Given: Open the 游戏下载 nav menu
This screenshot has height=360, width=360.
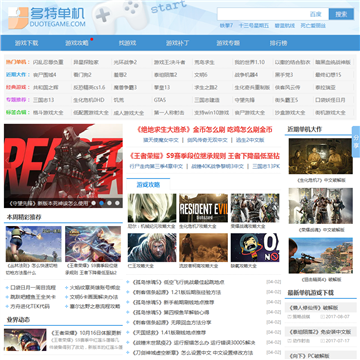Looking at the screenshot, I should (x=26, y=43).
